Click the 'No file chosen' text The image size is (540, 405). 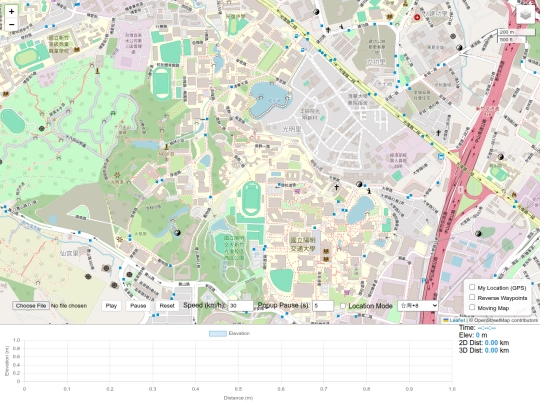(69, 306)
